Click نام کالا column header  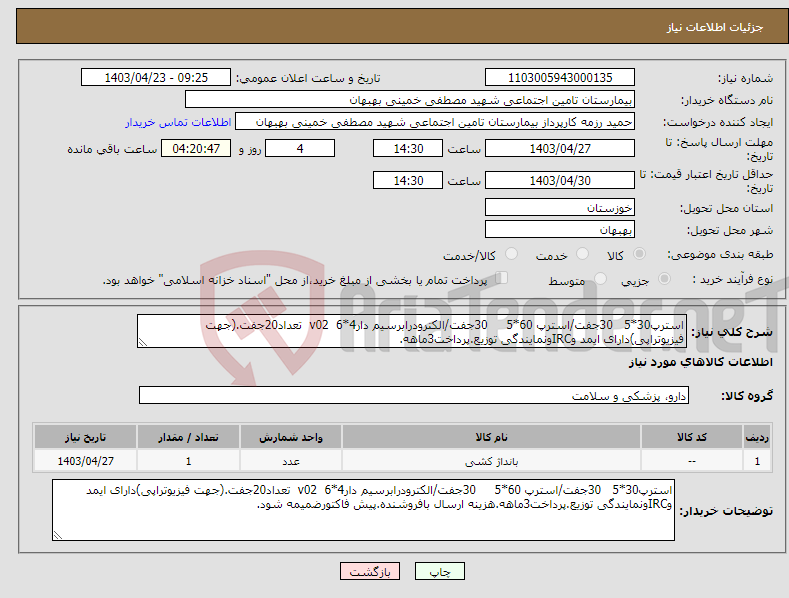[x=491, y=437]
